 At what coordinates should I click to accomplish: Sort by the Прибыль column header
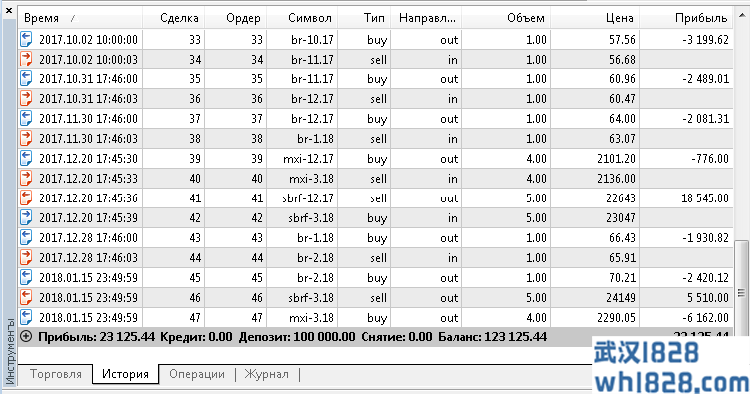[x=686, y=18]
